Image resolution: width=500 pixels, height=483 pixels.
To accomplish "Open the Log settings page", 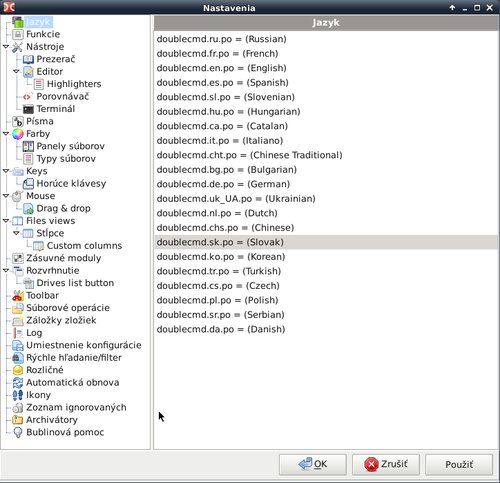I will click(x=34, y=333).
